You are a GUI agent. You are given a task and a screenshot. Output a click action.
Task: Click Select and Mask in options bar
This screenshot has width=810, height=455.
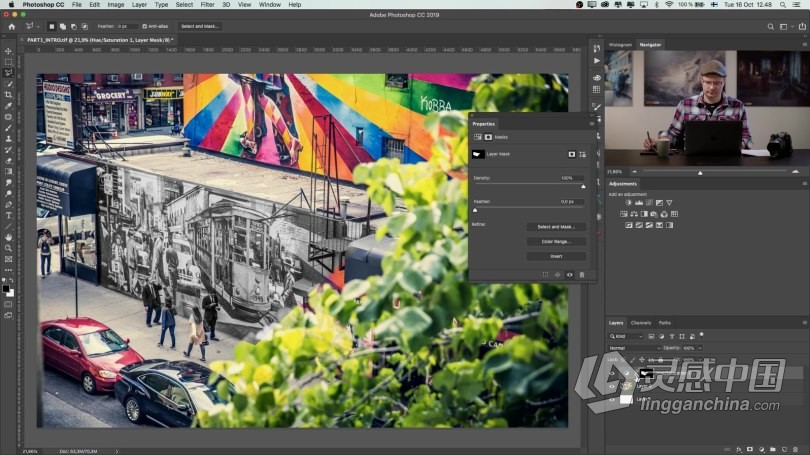pyautogui.click(x=199, y=26)
